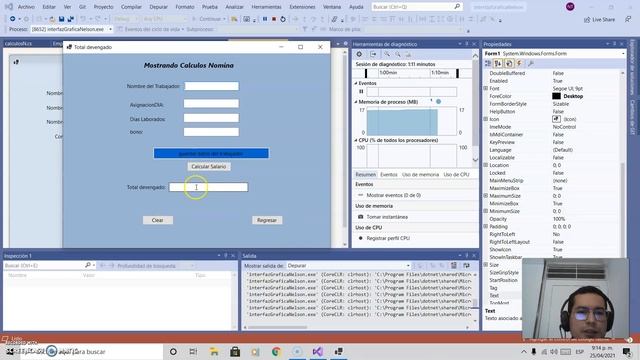Open the Herramientas menu
Screen dimensions: 640x360
tap(266, 7)
